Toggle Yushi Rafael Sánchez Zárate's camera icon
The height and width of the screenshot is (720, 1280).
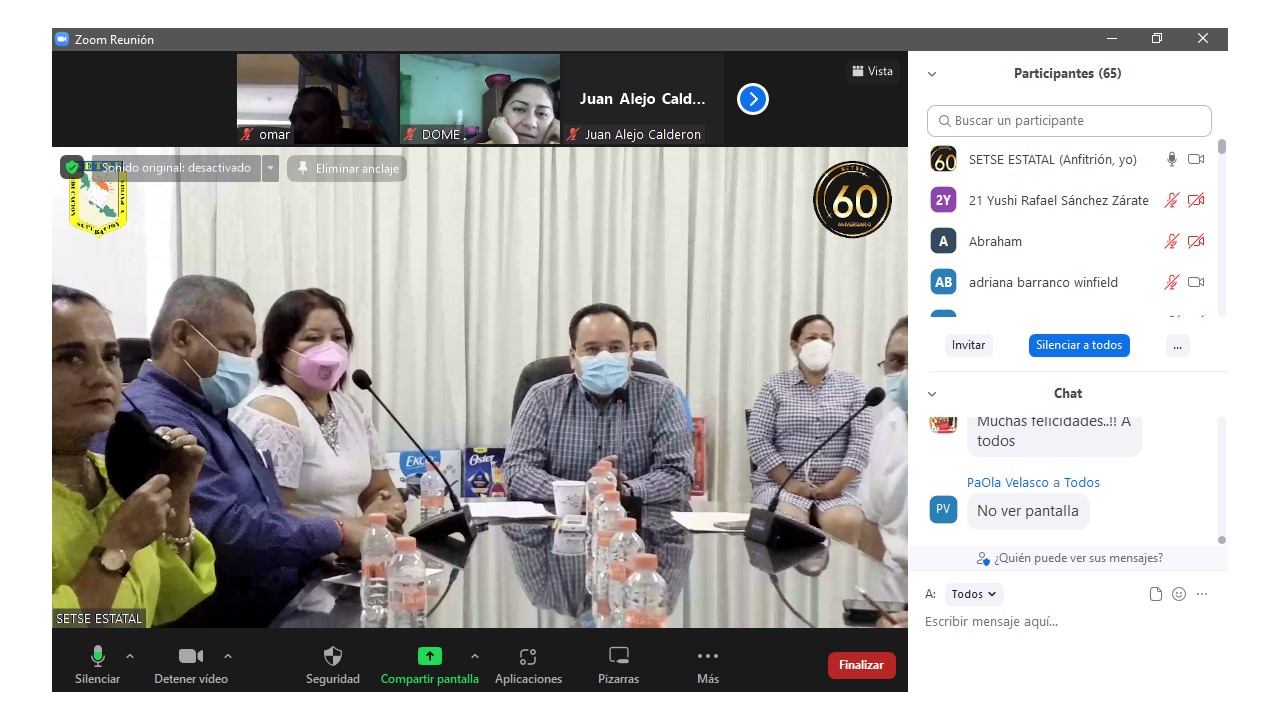(1196, 200)
